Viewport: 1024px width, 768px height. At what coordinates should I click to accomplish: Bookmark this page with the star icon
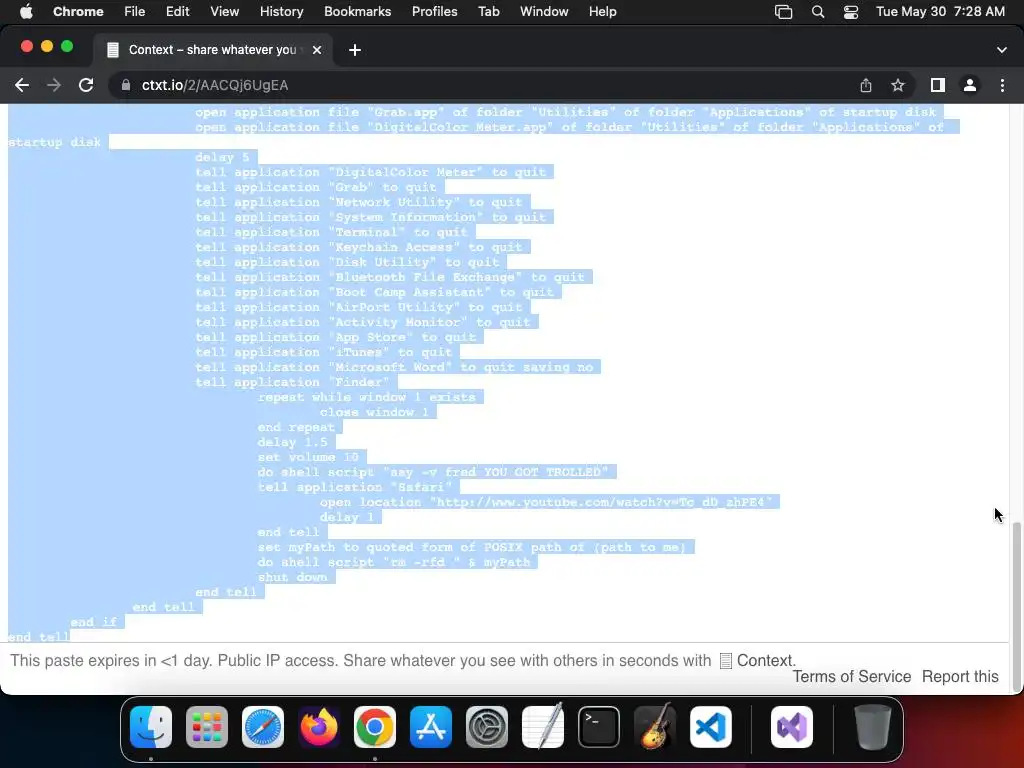tap(898, 85)
